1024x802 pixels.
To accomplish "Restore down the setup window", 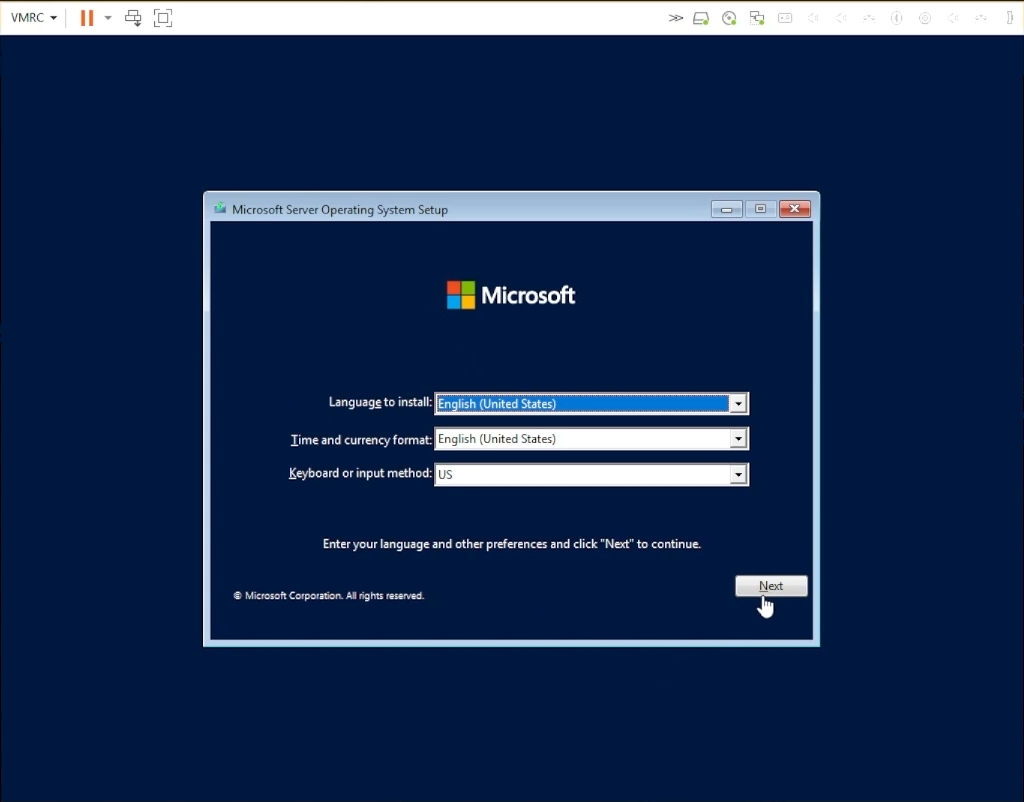I will pos(759,208).
